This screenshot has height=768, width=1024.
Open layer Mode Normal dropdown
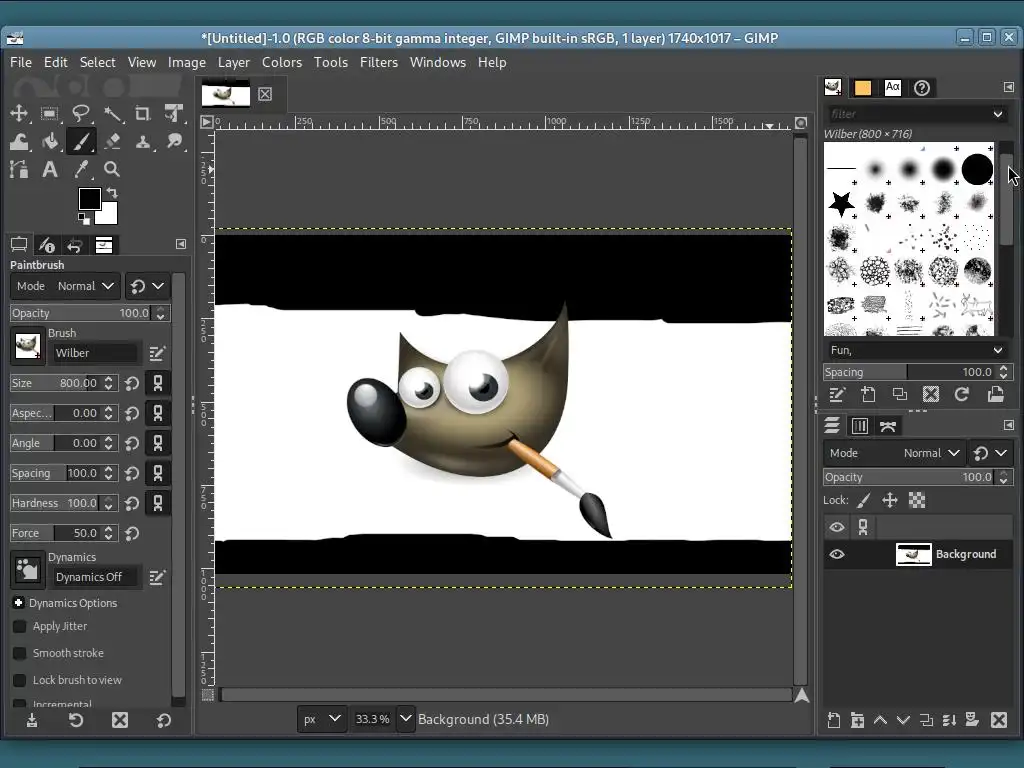[893, 453]
